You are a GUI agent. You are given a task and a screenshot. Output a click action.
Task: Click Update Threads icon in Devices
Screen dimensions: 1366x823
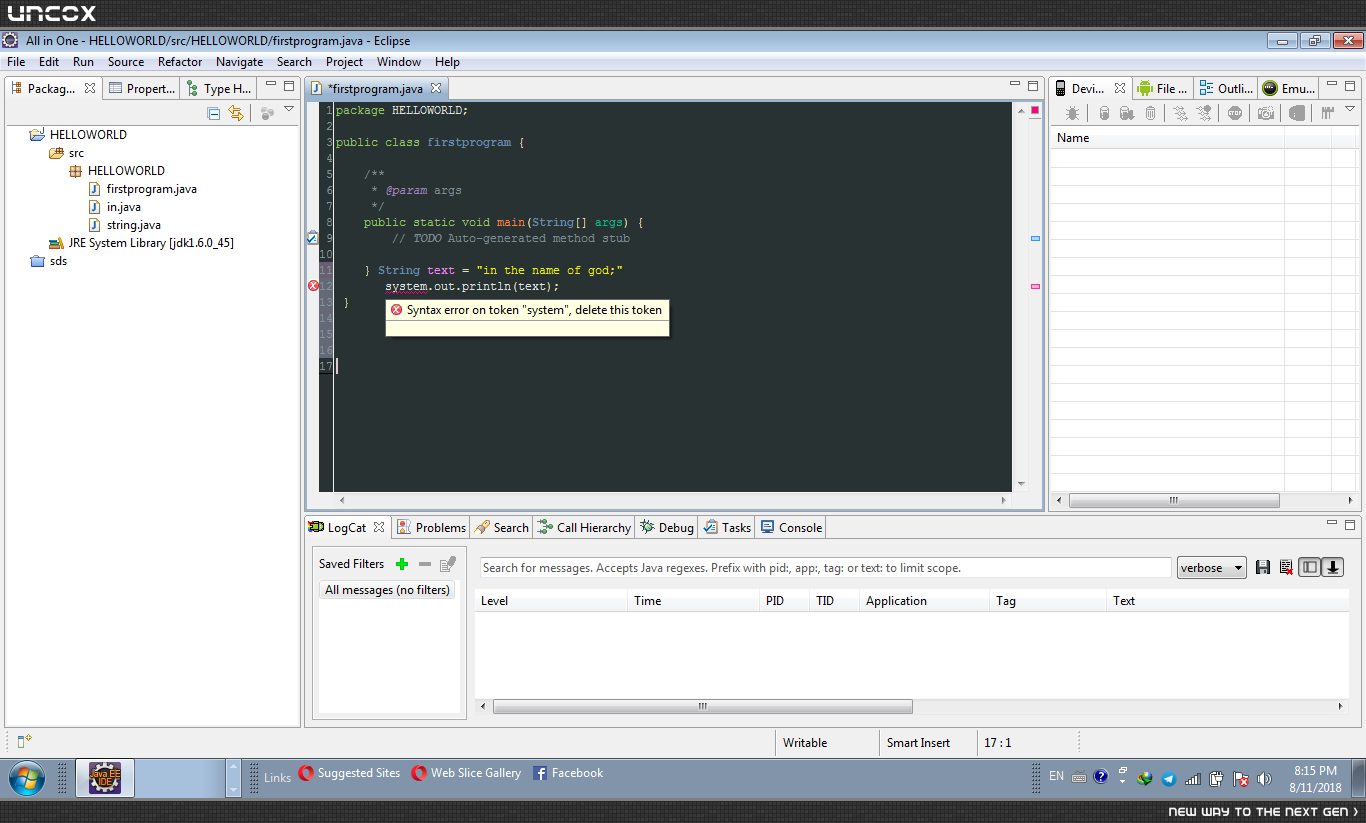[1181, 113]
